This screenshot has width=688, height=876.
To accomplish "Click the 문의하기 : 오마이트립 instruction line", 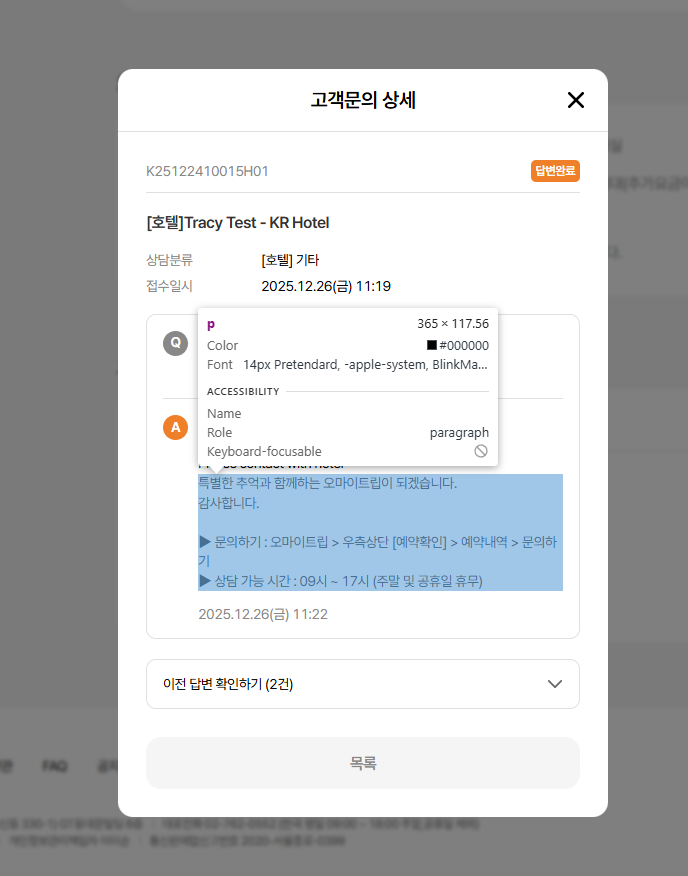I will pos(378,551).
